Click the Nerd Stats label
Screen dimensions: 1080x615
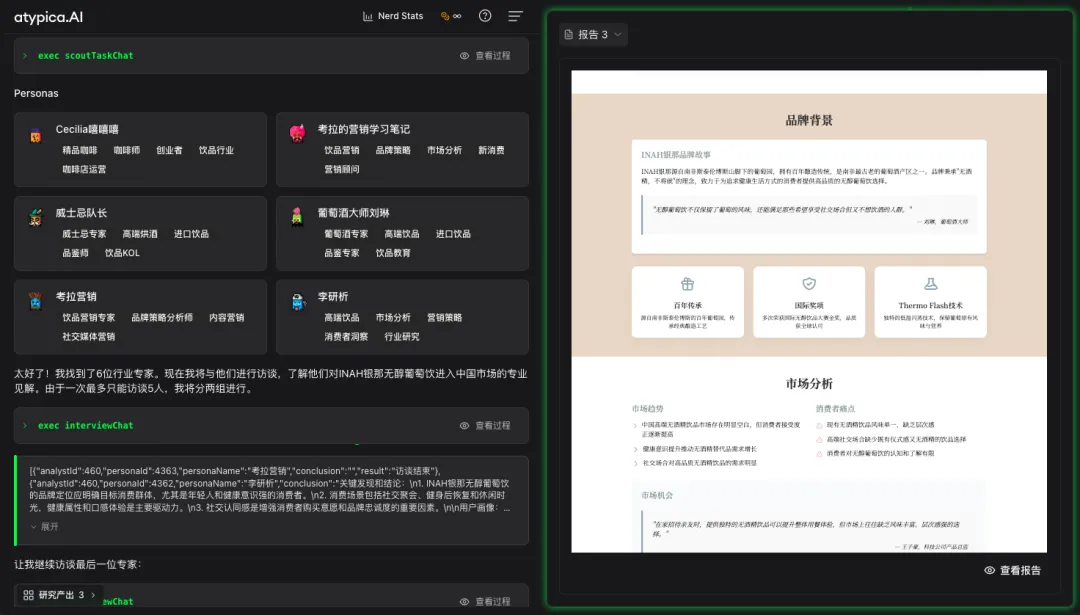pos(400,16)
